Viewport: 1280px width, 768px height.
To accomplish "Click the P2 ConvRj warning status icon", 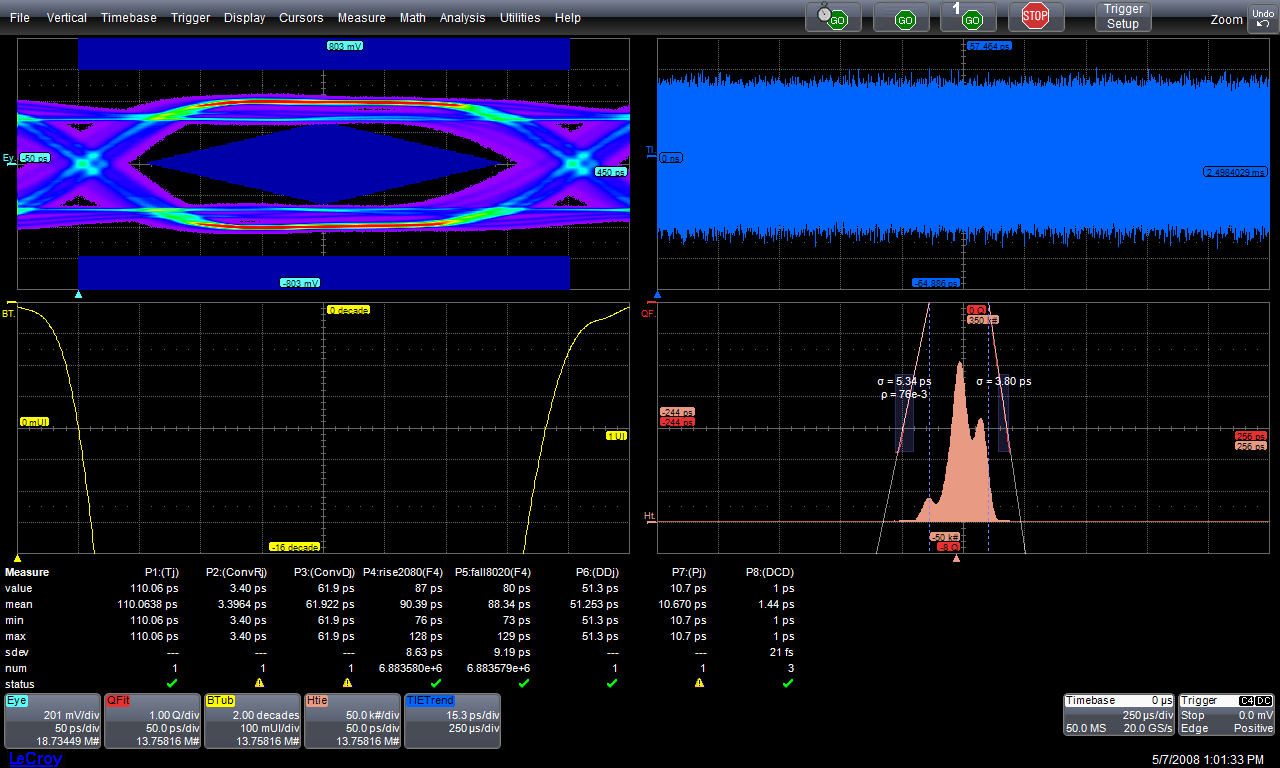I will point(259,683).
